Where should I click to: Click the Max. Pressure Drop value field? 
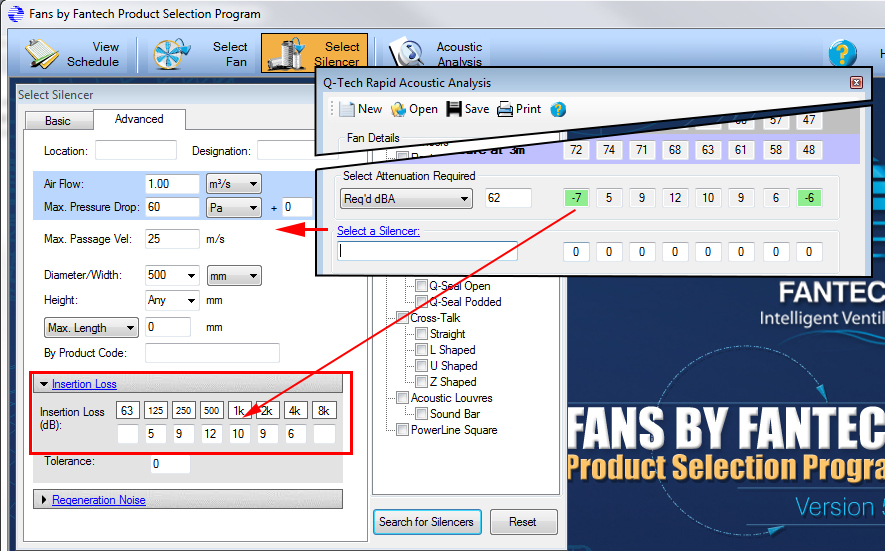click(172, 207)
